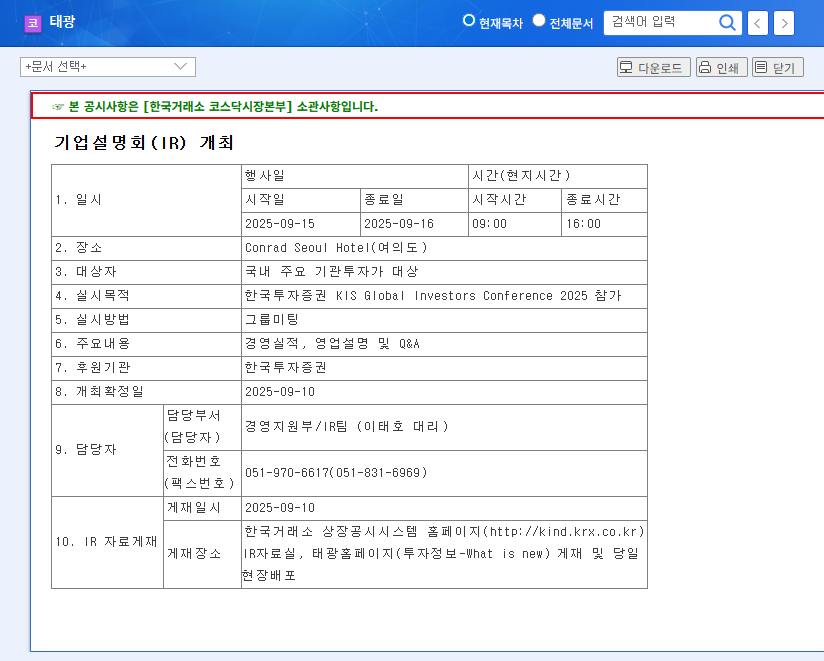
Task: Click the 검색어 입력 search field
Action: click(x=660, y=22)
